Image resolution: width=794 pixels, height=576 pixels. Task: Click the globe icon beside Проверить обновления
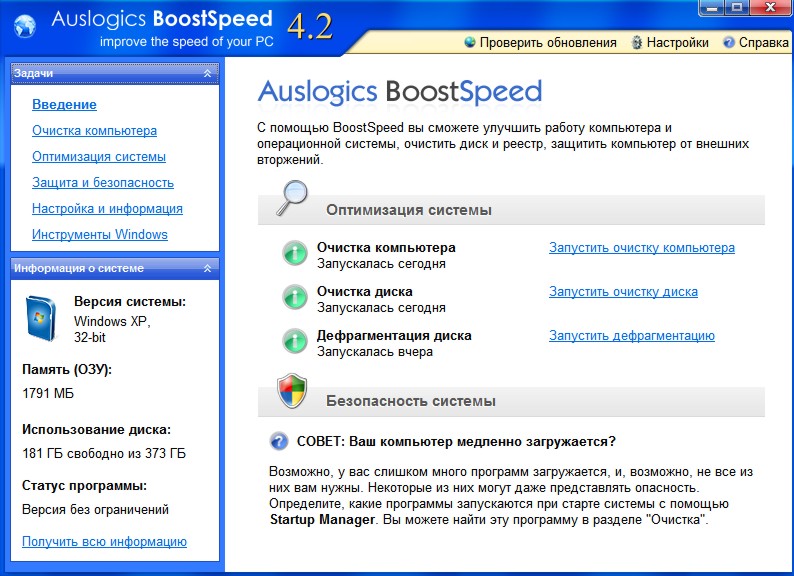(470, 42)
